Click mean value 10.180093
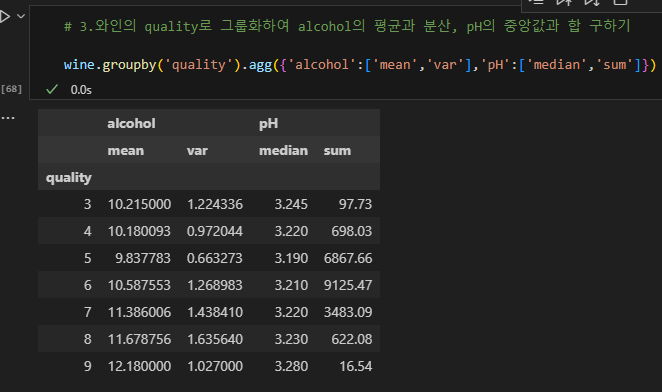This screenshot has height=392, width=662. (x=139, y=231)
